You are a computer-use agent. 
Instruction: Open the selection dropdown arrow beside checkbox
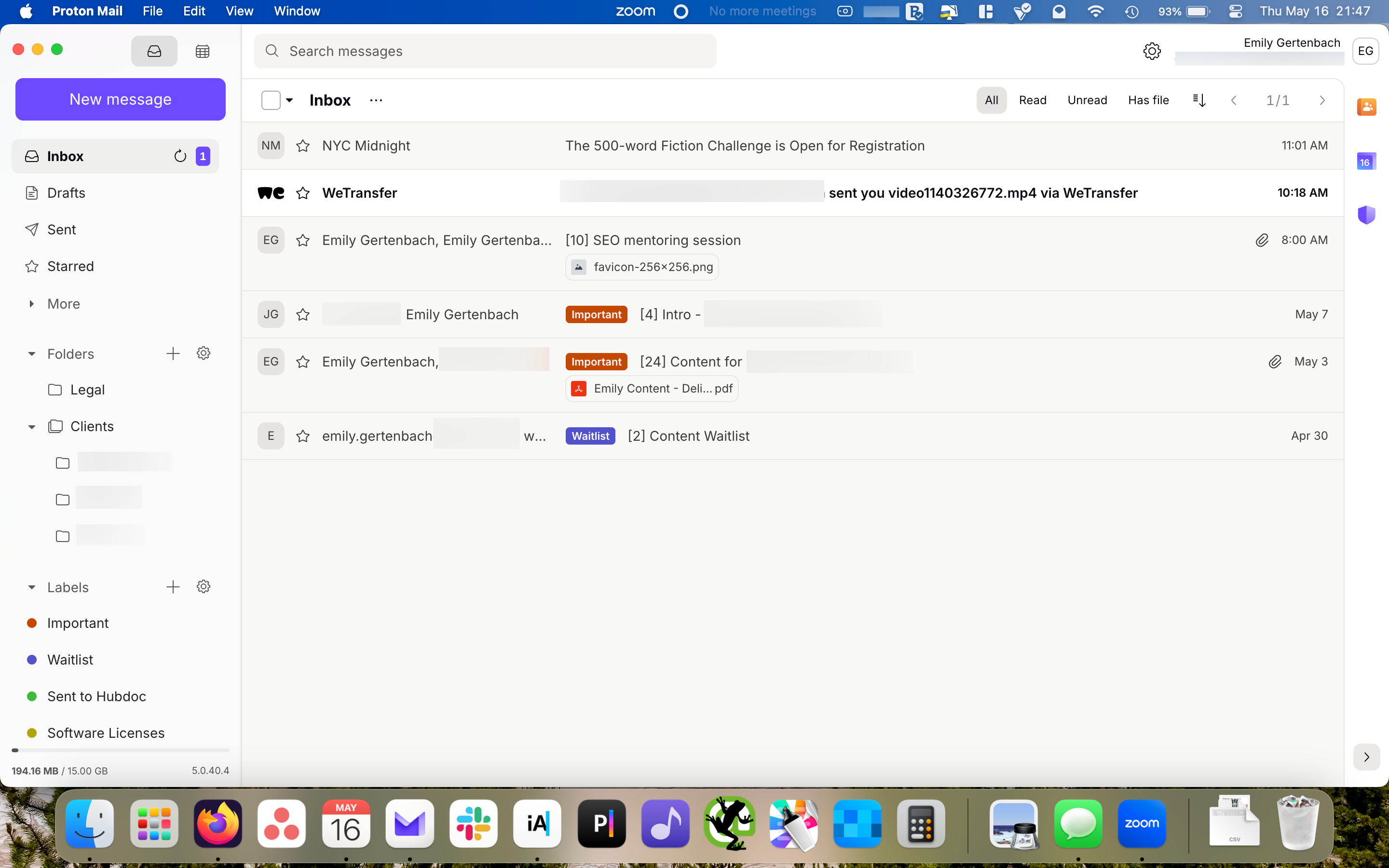point(289,100)
